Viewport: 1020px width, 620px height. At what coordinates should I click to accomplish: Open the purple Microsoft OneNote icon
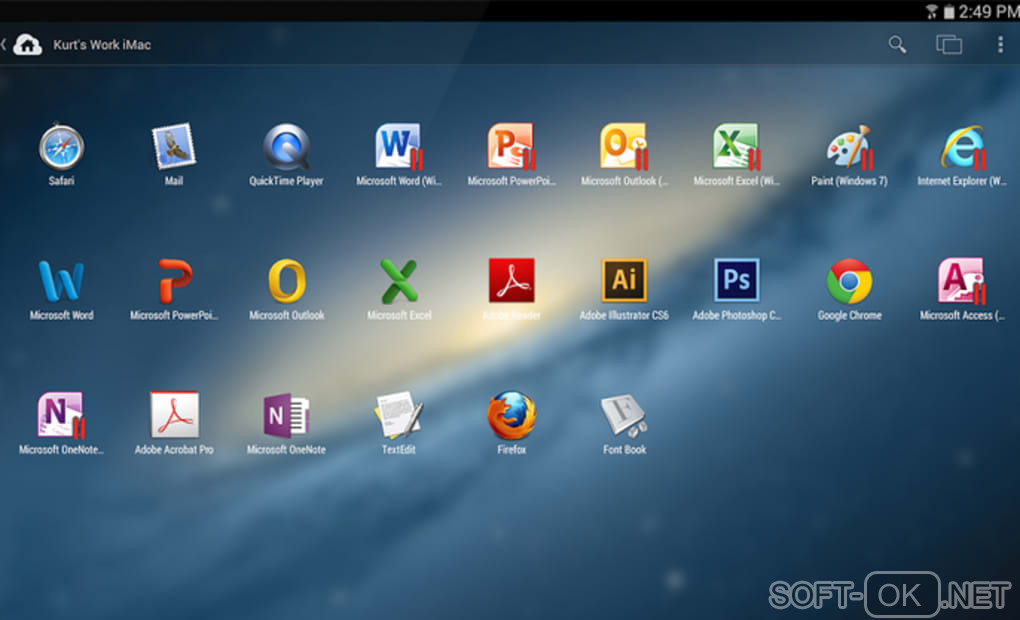click(286, 415)
